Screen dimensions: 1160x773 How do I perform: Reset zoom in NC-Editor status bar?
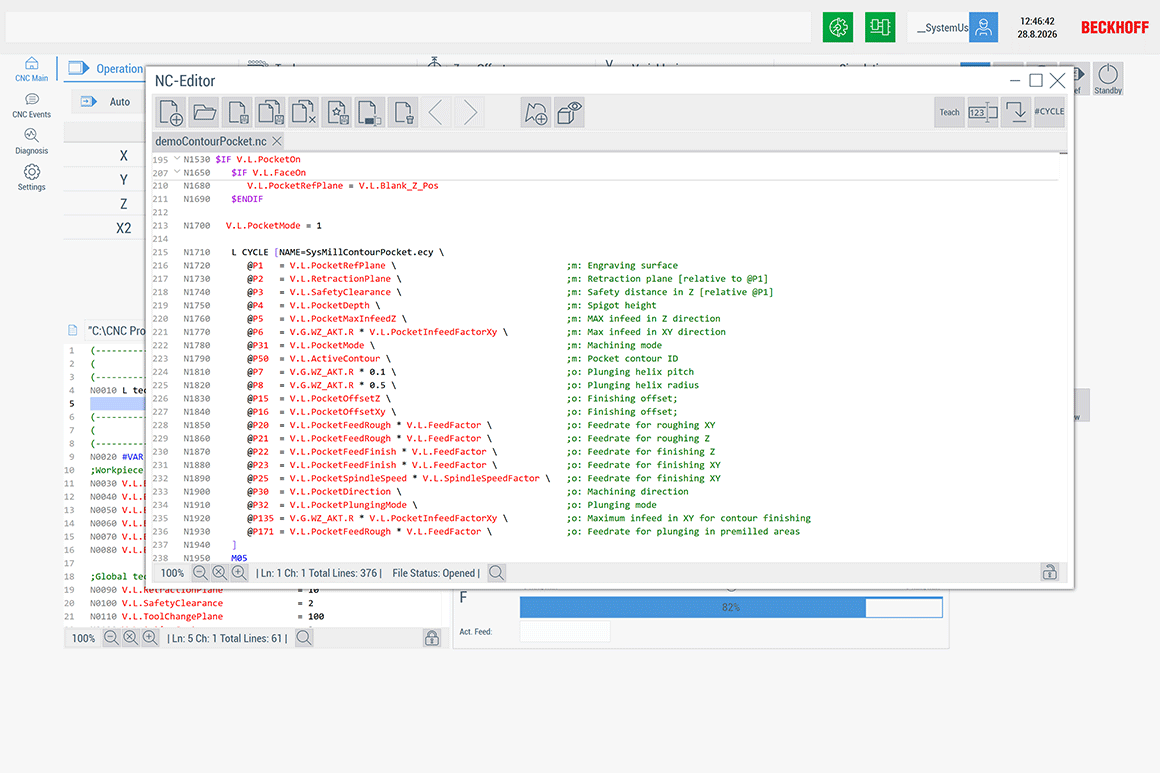coord(219,573)
